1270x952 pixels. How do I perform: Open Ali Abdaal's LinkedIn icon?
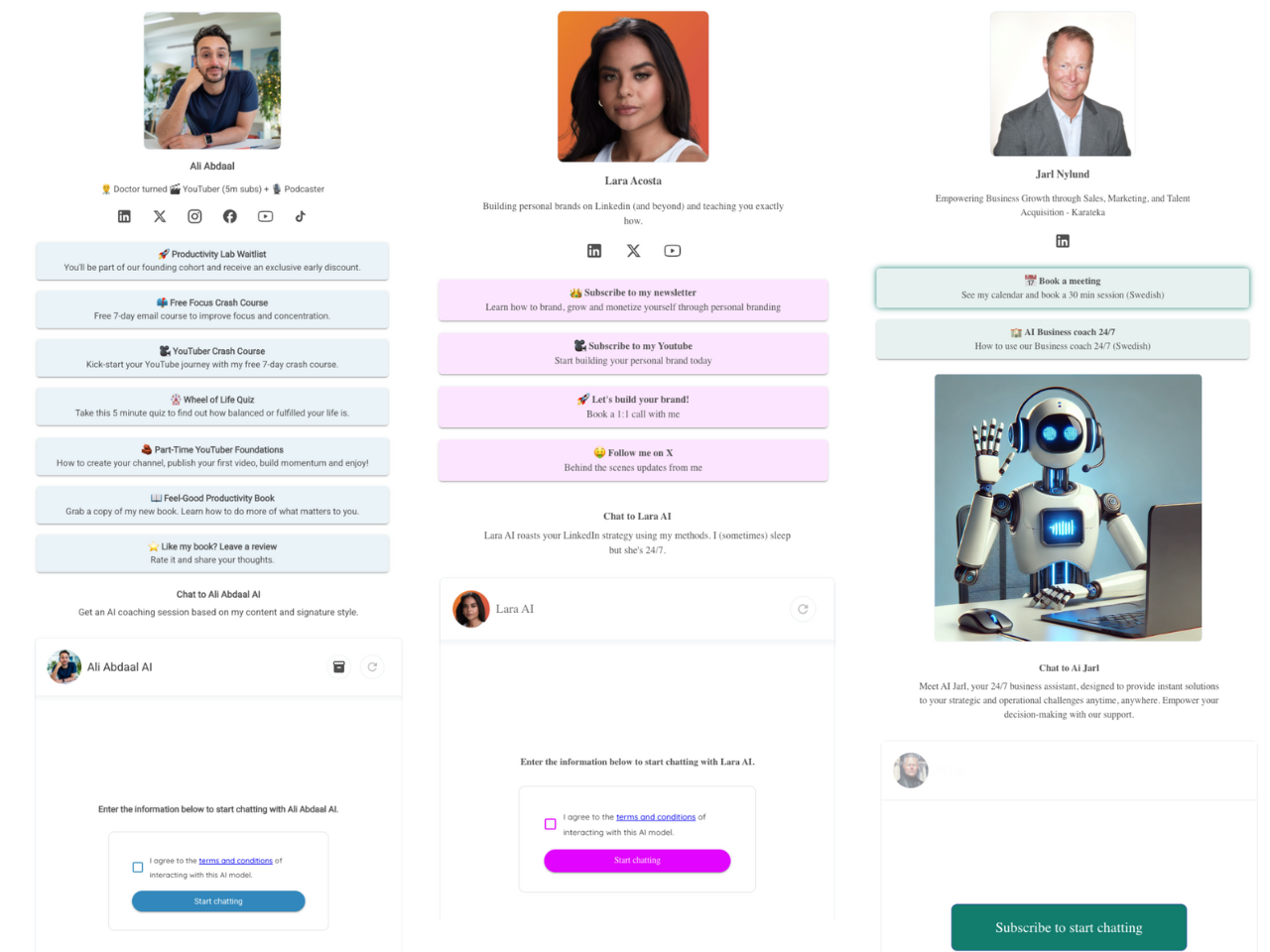tap(124, 216)
